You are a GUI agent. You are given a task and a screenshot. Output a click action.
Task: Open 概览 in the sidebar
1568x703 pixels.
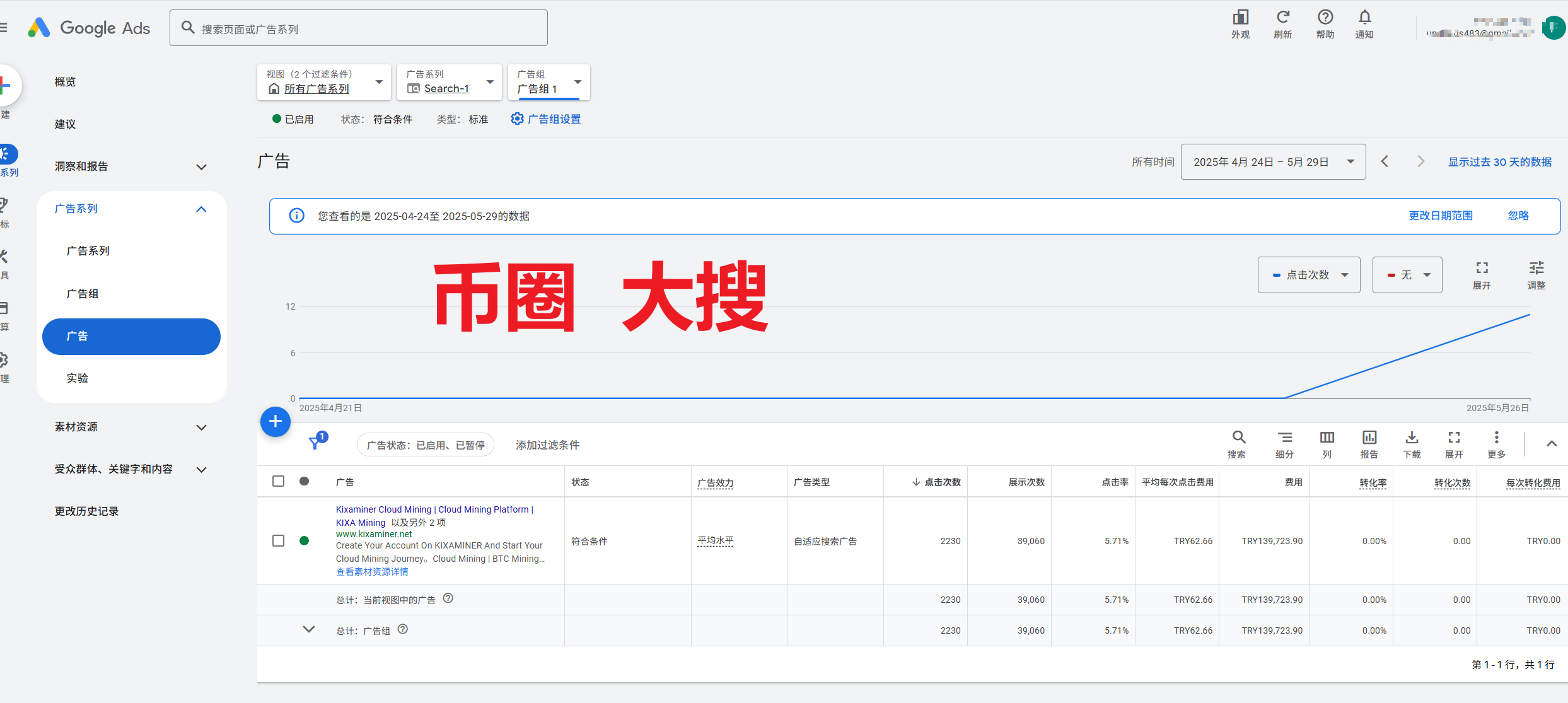65,82
